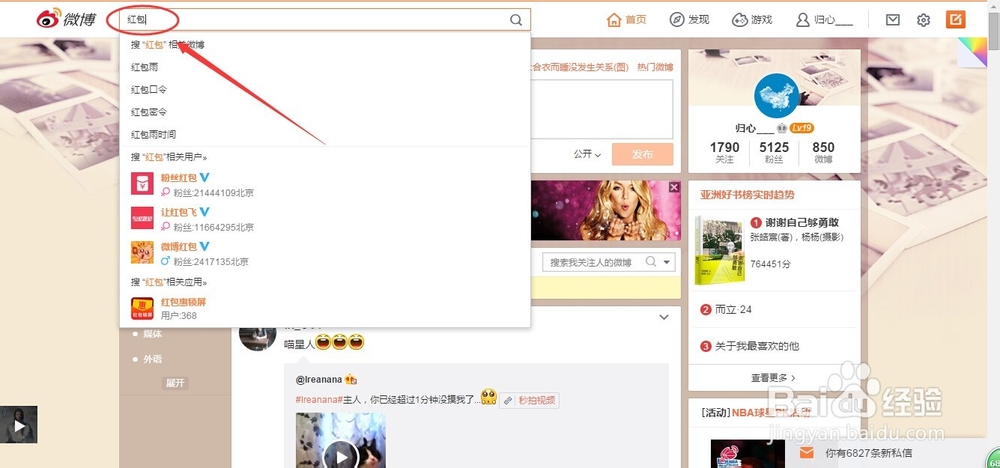Click the orange compose post icon
This screenshot has width=1000, height=468.
955,19
